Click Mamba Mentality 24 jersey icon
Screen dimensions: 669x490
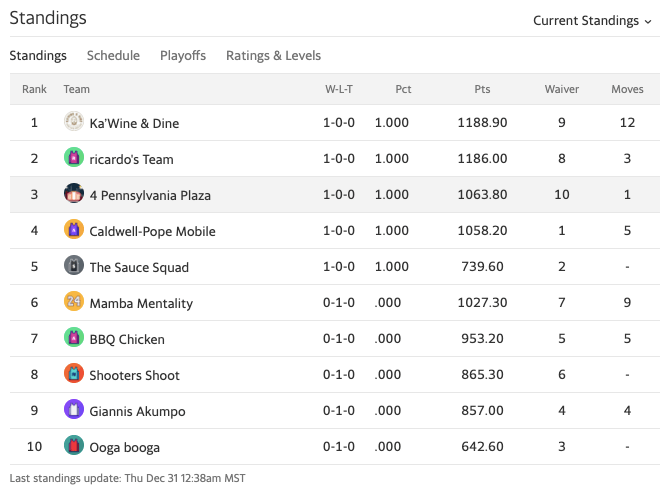[x=73, y=302]
